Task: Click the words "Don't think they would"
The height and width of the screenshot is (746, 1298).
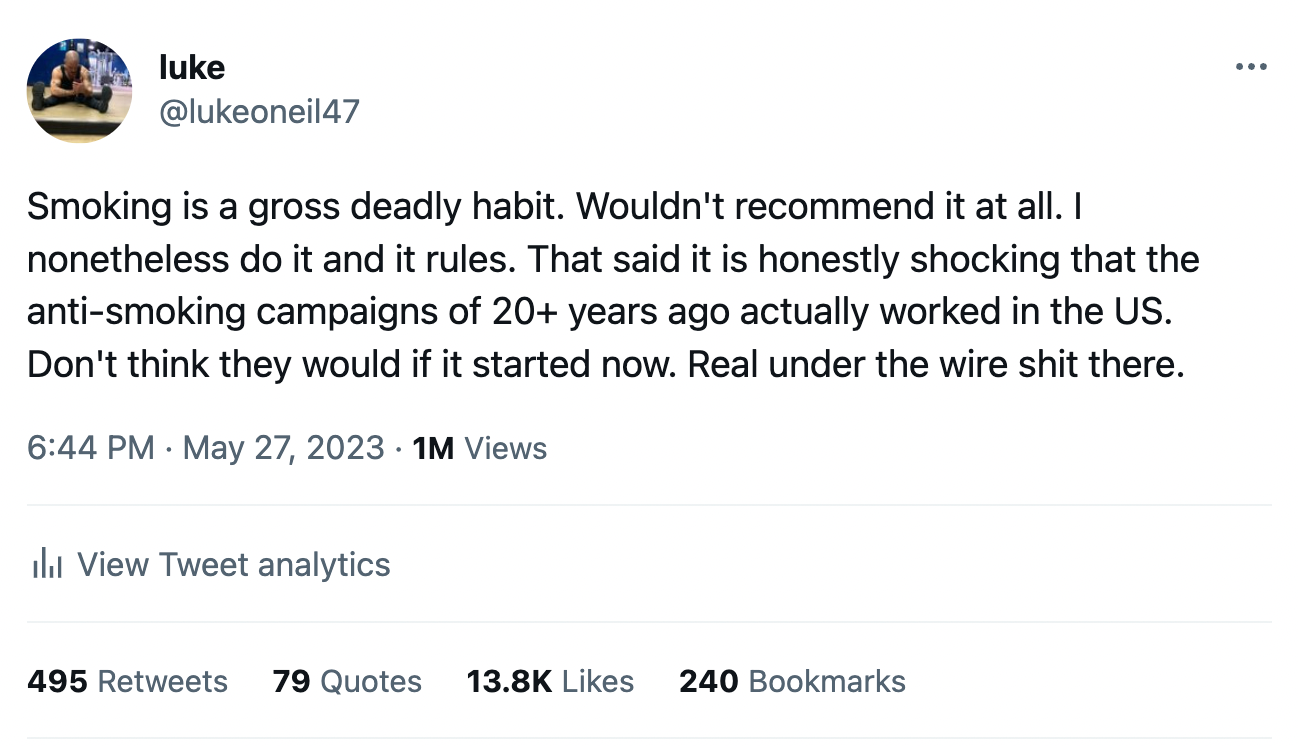Action: [x=191, y=364]
